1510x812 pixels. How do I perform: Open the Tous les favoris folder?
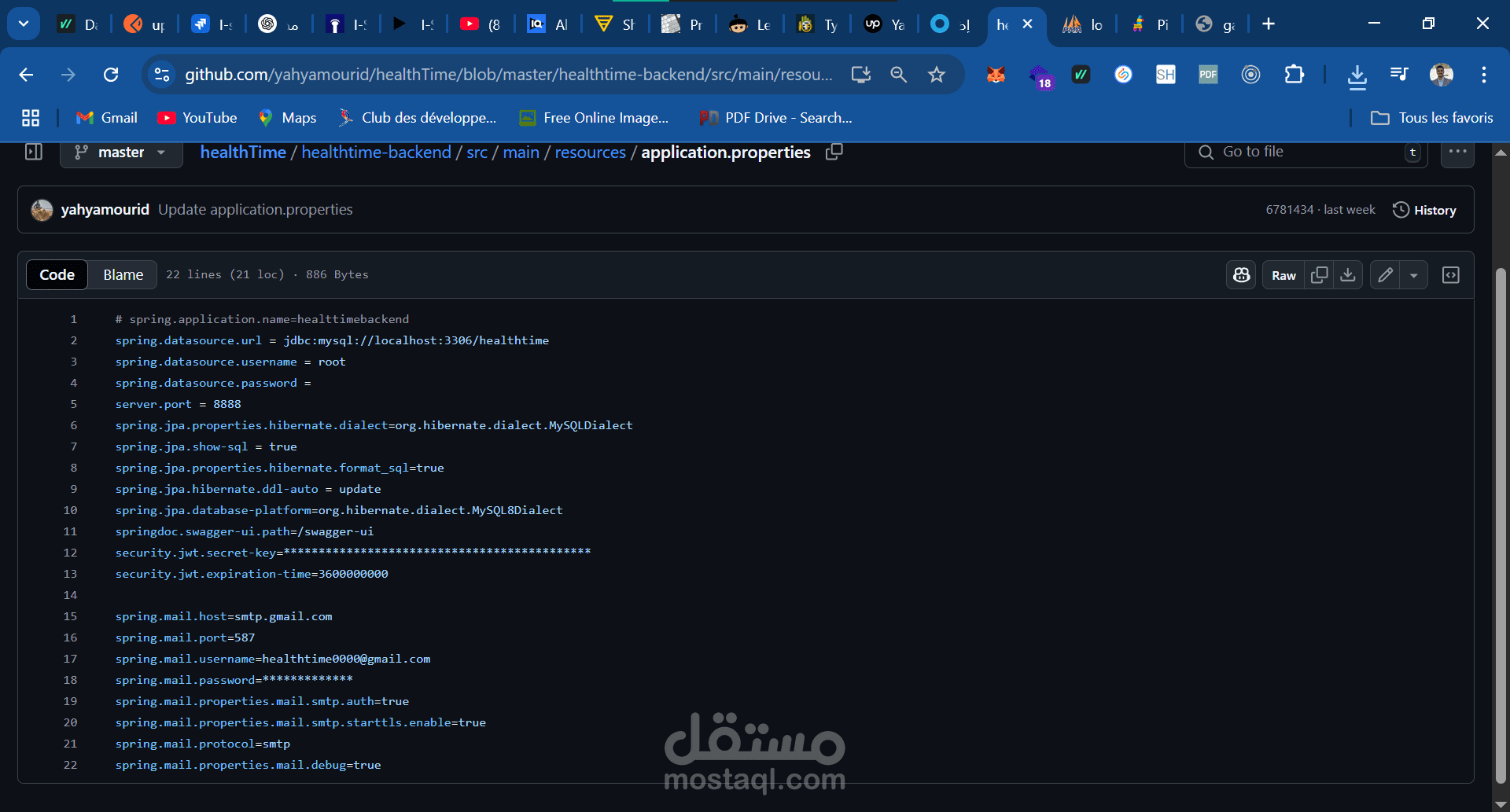[1431, 118]
